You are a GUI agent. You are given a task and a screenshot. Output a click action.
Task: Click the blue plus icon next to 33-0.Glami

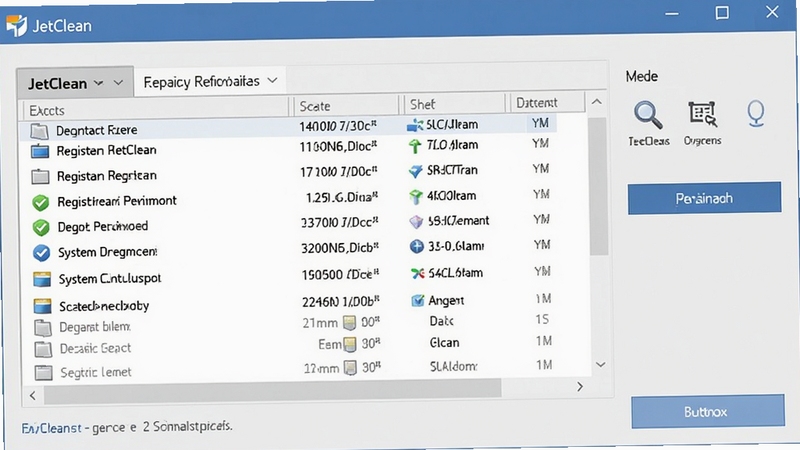[417, 247]
